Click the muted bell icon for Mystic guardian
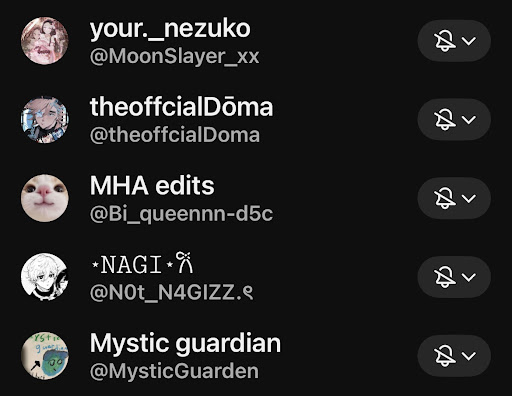 click(445, 356)
